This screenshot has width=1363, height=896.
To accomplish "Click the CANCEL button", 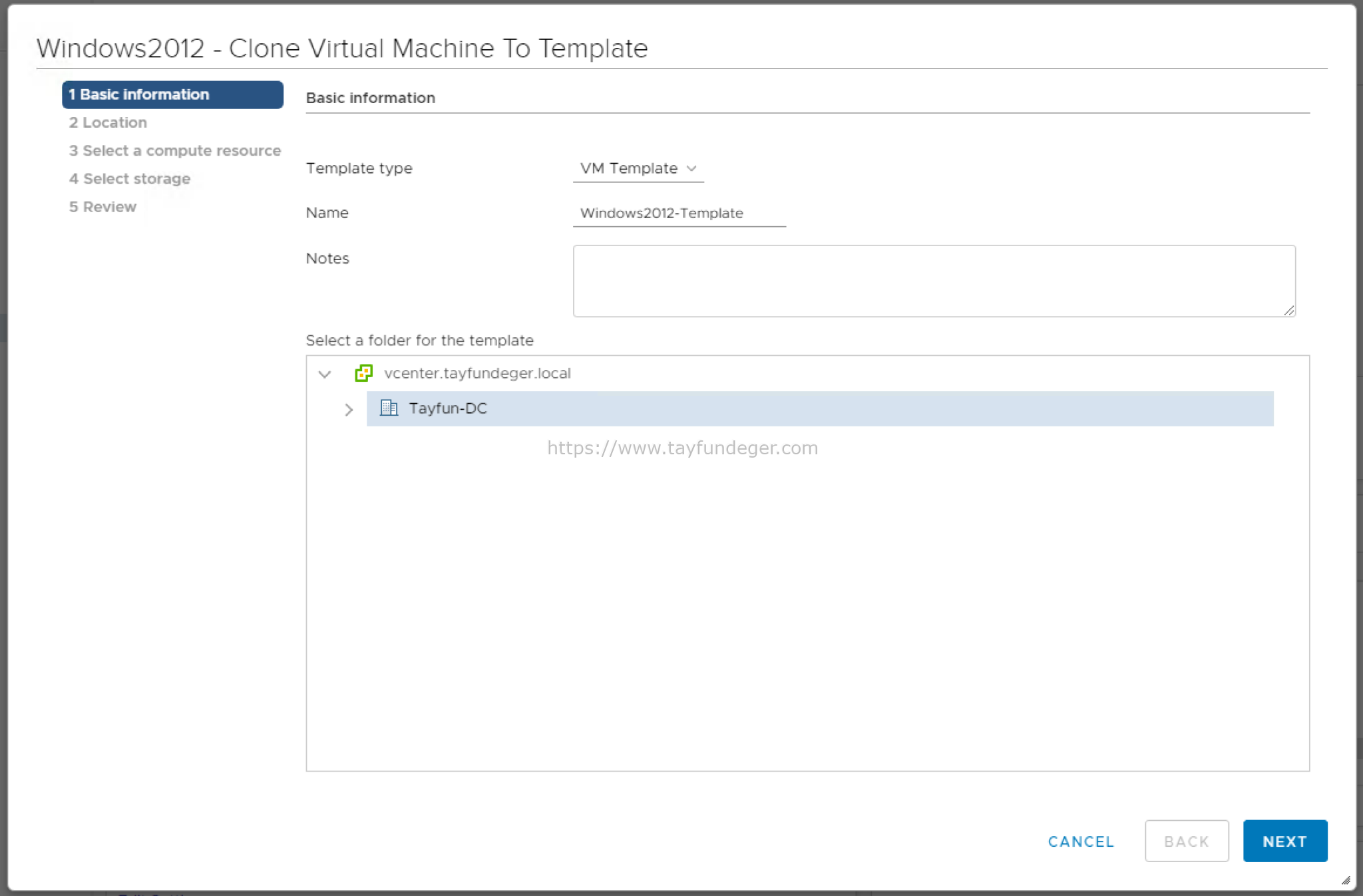I will point(1081,841).
